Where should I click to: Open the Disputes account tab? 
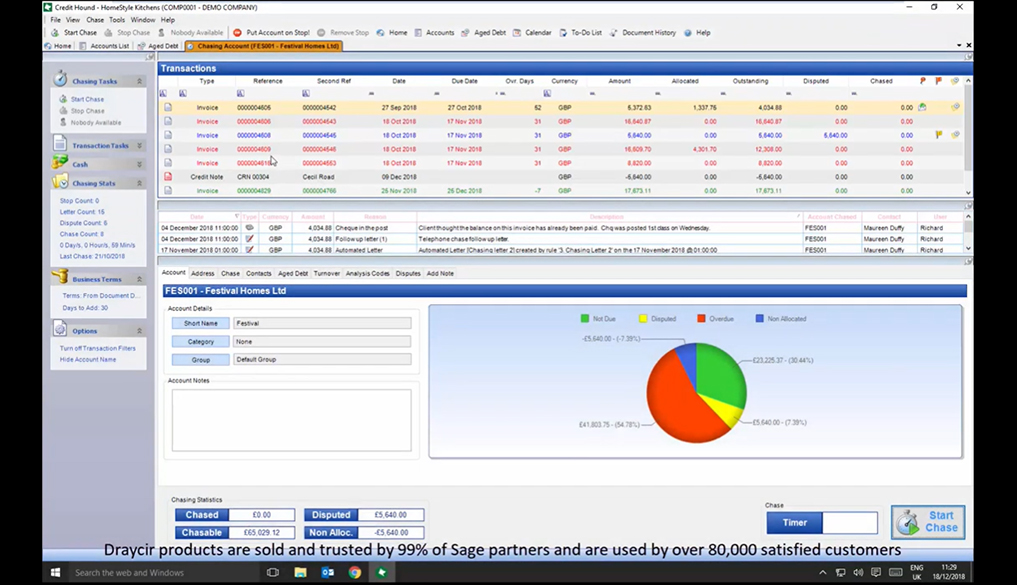(x=408, y=274)
